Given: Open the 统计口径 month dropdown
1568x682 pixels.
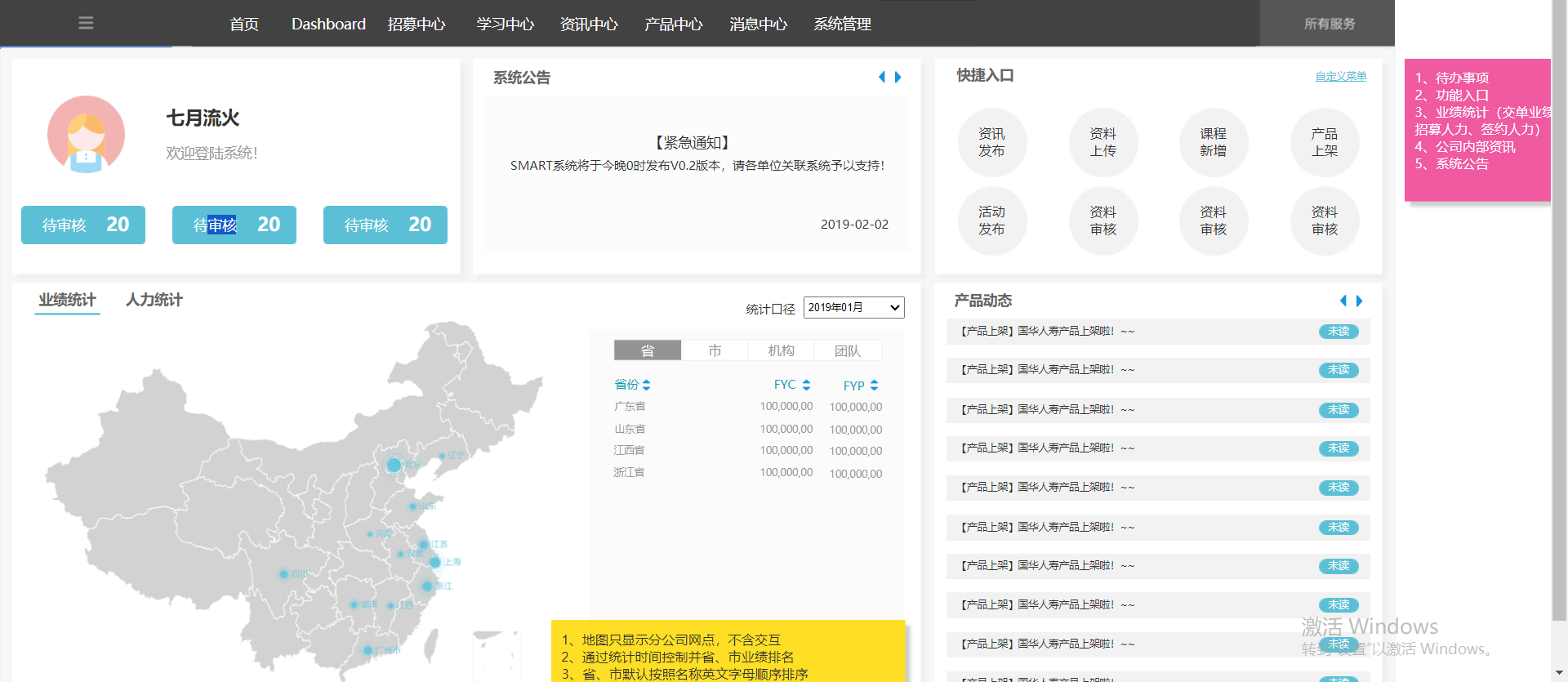Looking at the screenshot, I should click(853, 307).
